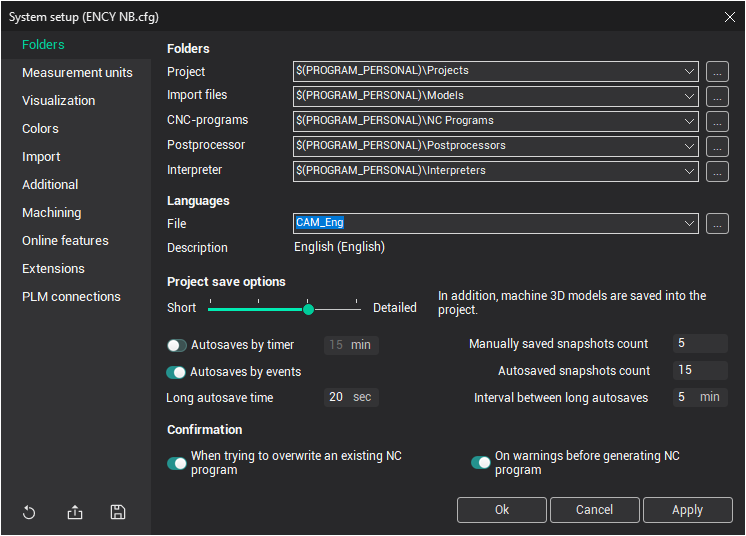Viewport: 746px width, 536px height.
Task: Click the Apply button
Action: click(687, 510)
